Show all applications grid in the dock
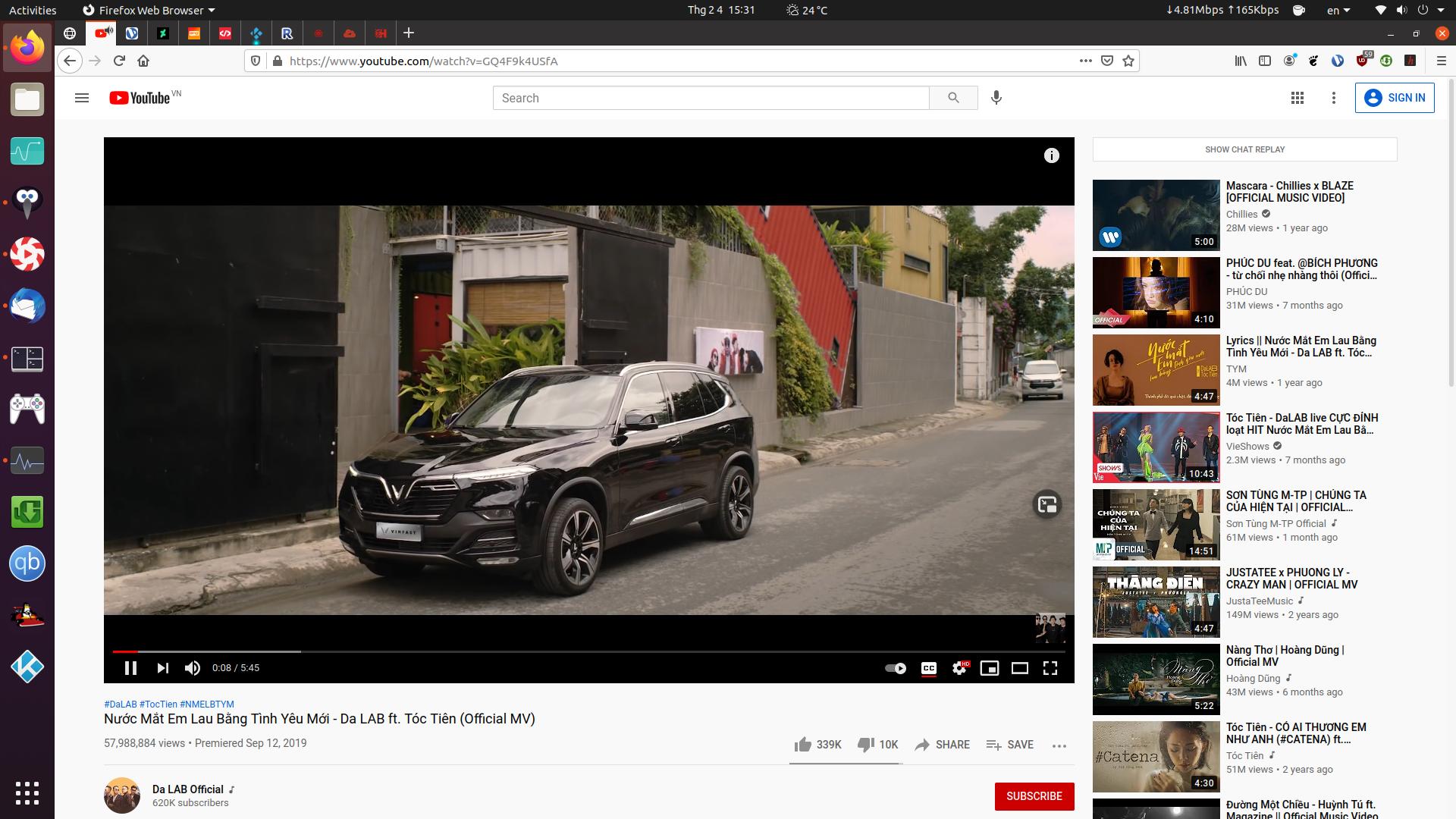 click(x=27, y=792)
